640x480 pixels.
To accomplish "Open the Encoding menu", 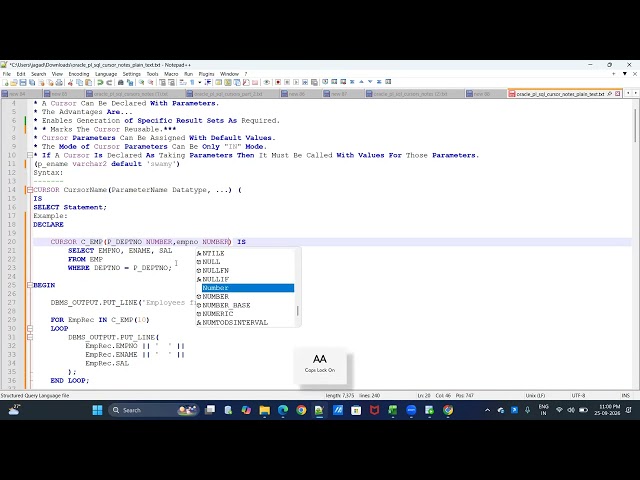I will pyautogui.click(x=79, y=74).
